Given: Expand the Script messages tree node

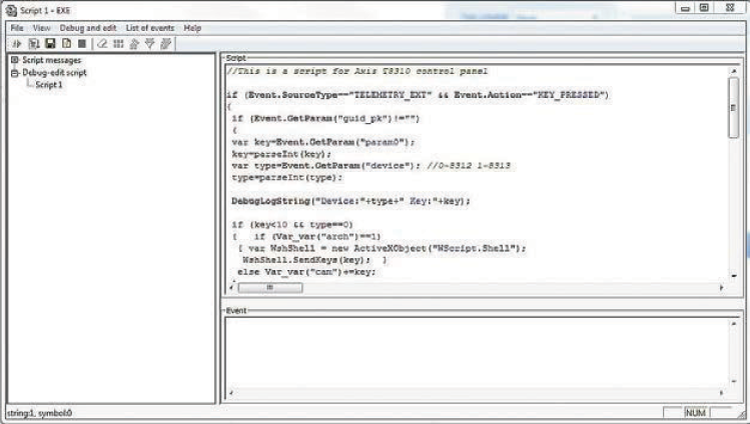Looking at the screenshot, I should 14,61.
